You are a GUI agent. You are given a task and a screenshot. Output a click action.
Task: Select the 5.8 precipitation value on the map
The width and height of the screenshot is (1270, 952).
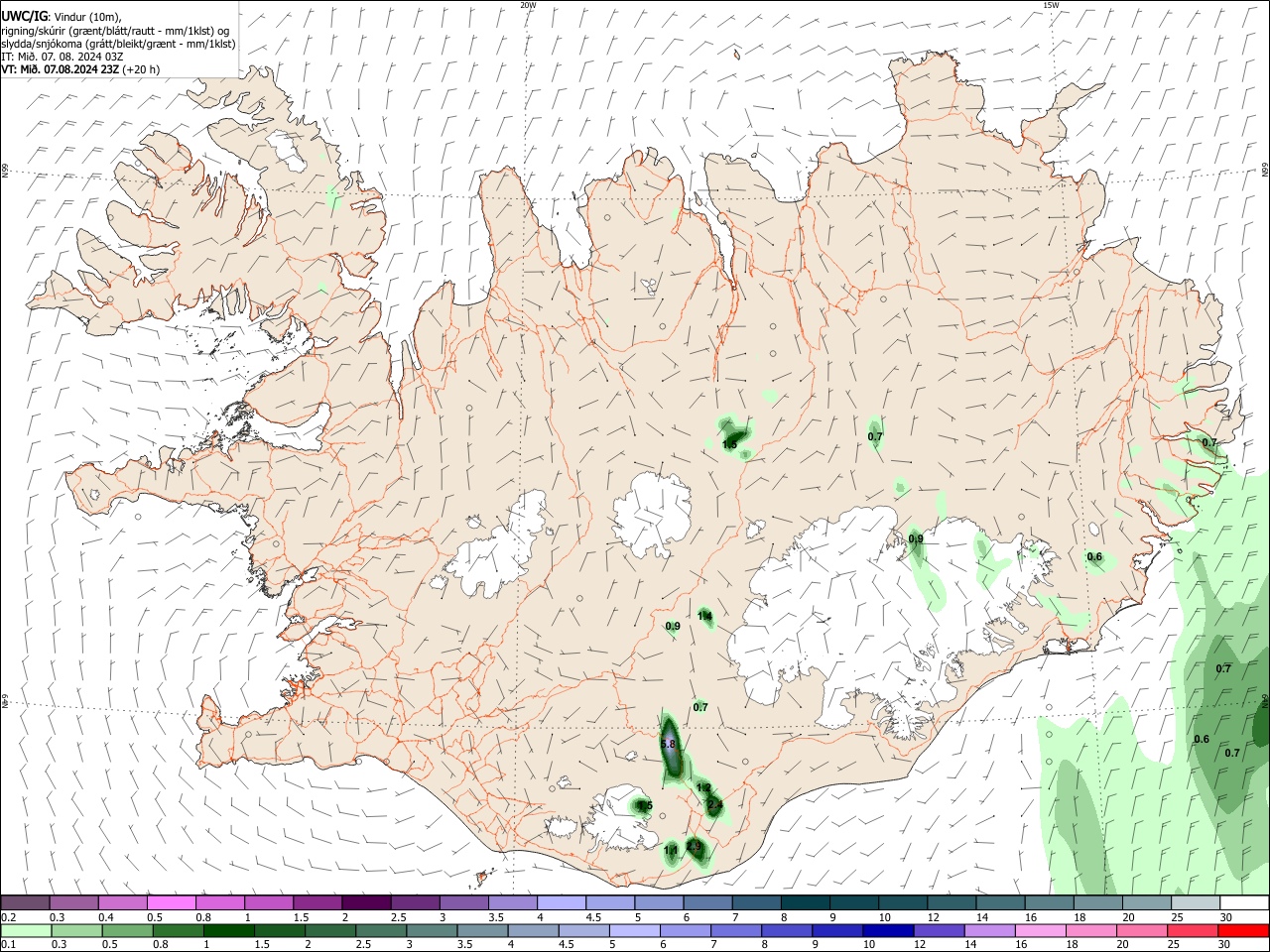[668, 745]
